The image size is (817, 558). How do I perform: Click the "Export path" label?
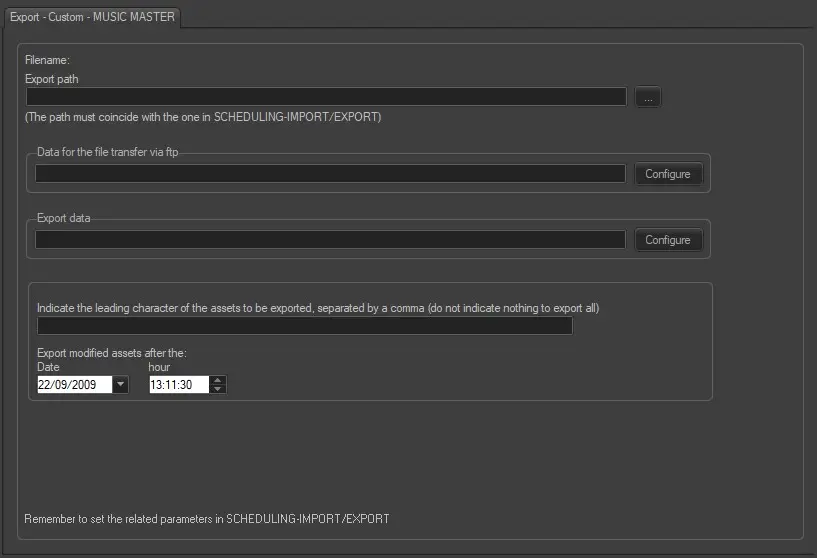tap(52, 78)
